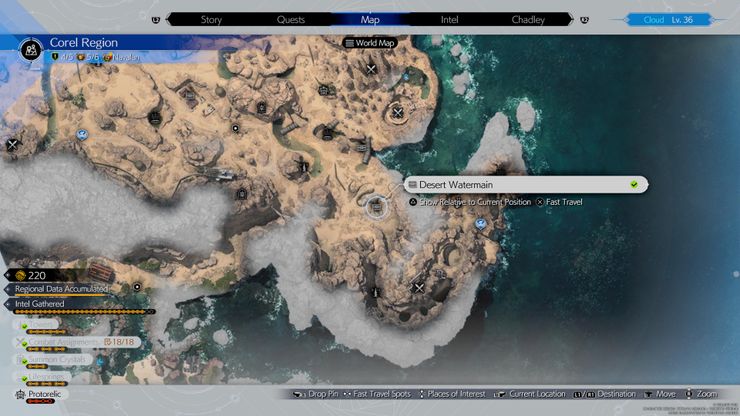This screenshot has height=416, width=740.
Task: Toggle the Combat Assignments category
Action: (x=78, y=343)
